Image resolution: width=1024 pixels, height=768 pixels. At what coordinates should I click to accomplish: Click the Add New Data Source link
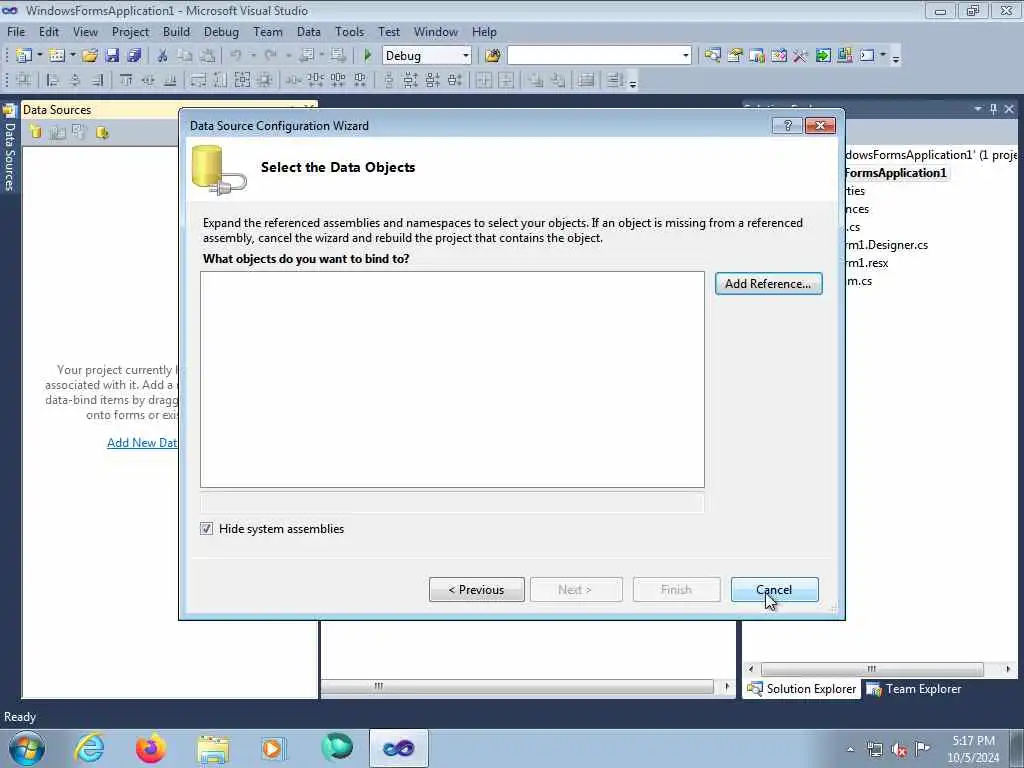[142, 443]
